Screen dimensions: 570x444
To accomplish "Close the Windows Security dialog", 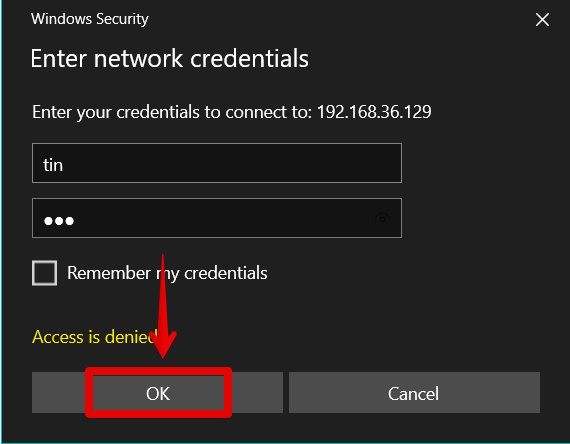I will 542,19.
